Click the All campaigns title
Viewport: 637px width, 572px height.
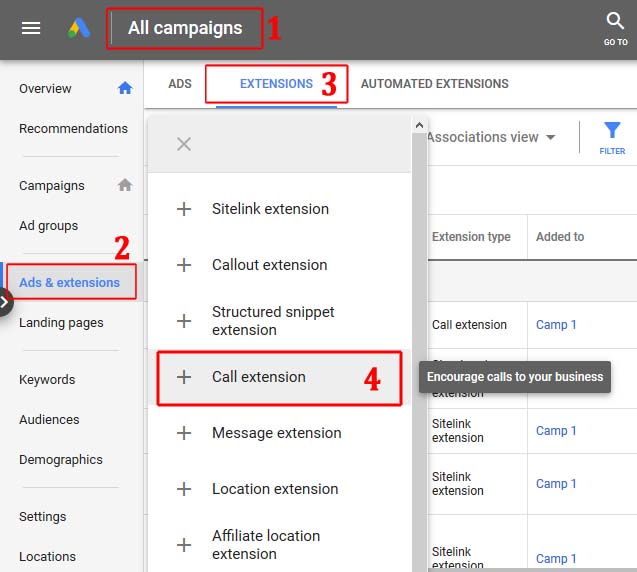pos(185,28)
